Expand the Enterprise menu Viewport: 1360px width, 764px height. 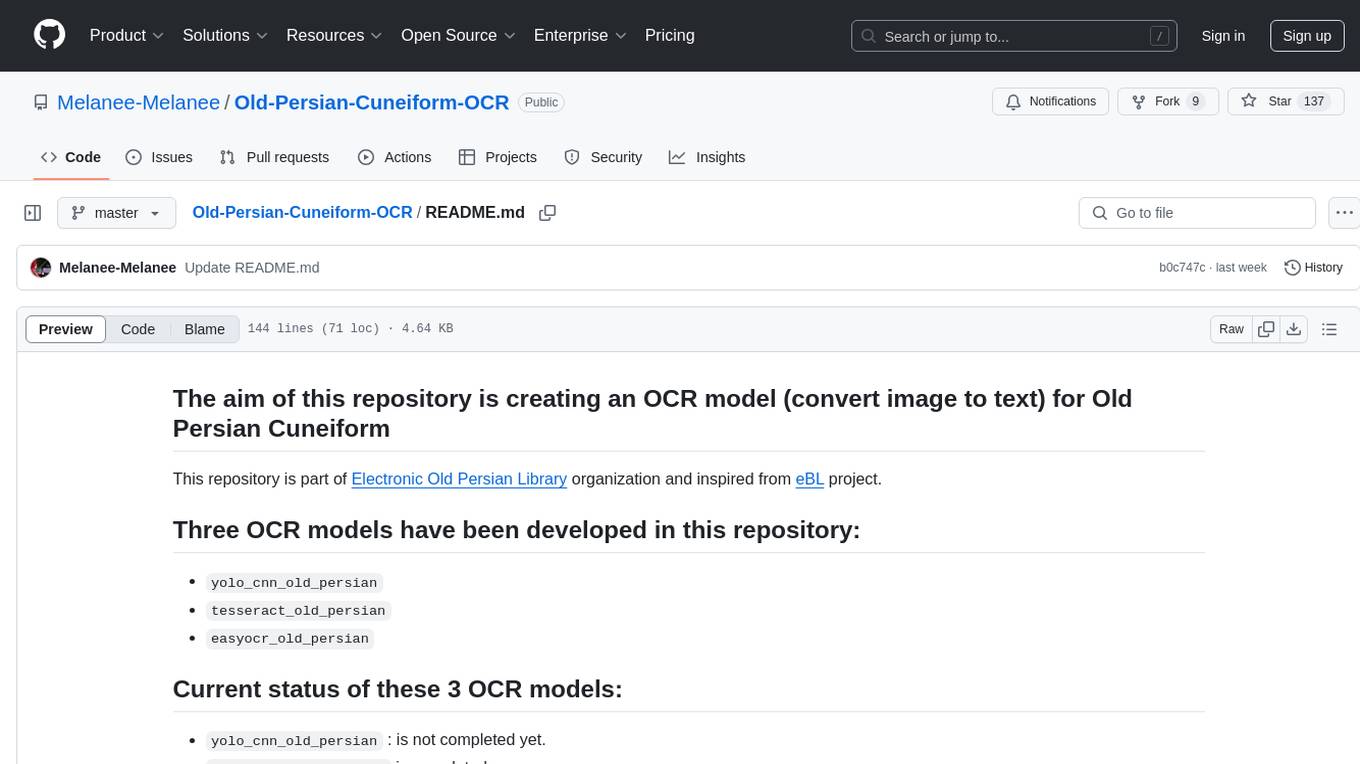(580, 35)
